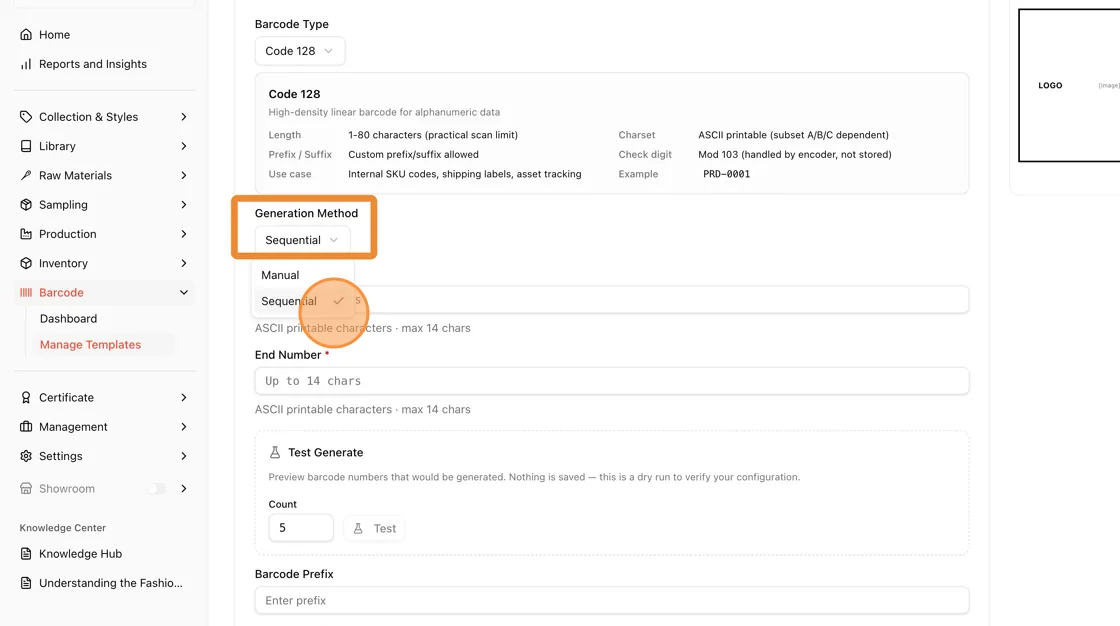This screenshot has height=626, width=1120.
Task: Go to Reports and Insights
Action: [93, 64]
